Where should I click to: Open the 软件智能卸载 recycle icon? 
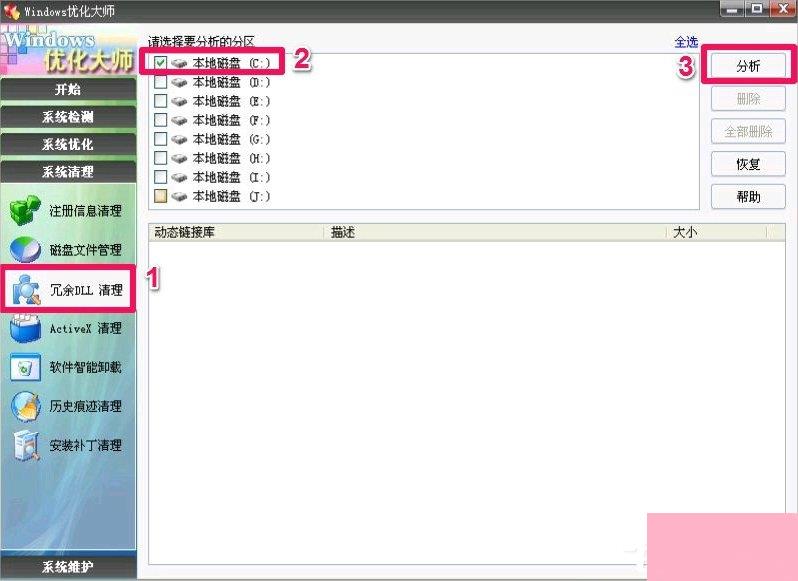coord(25,367)
